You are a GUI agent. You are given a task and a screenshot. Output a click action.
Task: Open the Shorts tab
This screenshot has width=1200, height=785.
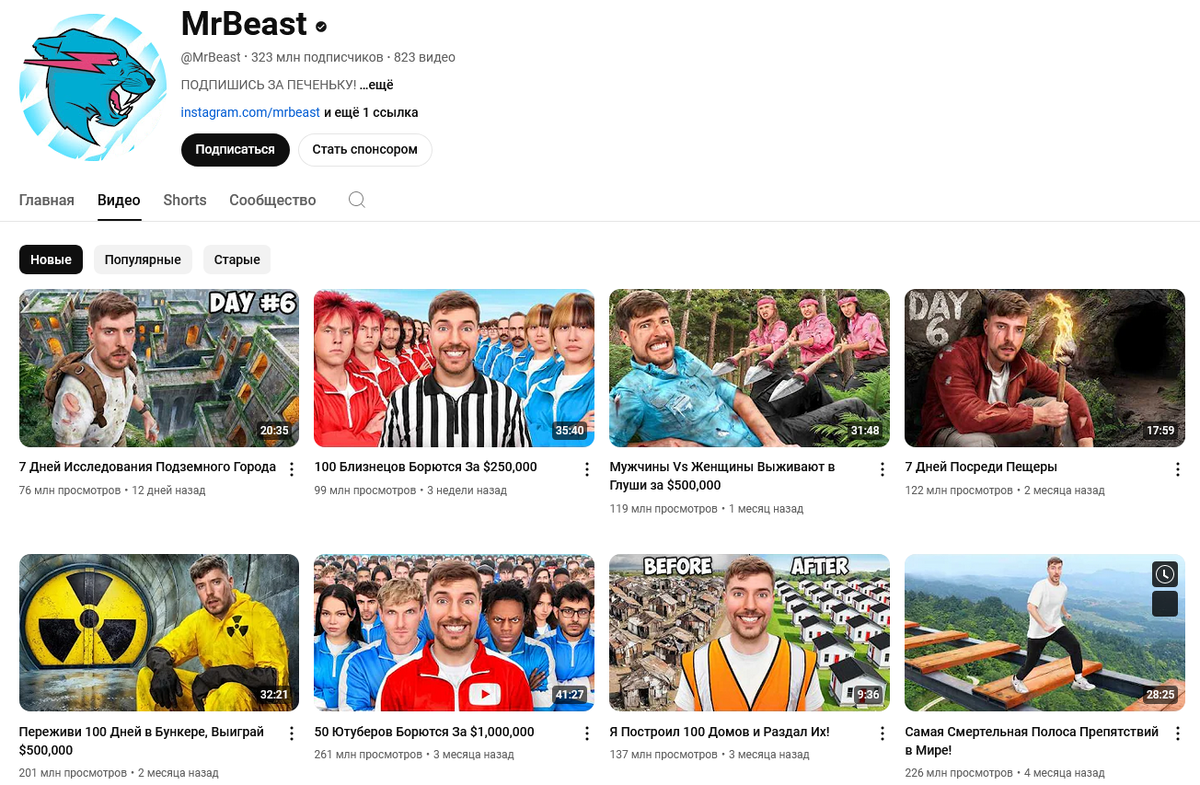185,200
